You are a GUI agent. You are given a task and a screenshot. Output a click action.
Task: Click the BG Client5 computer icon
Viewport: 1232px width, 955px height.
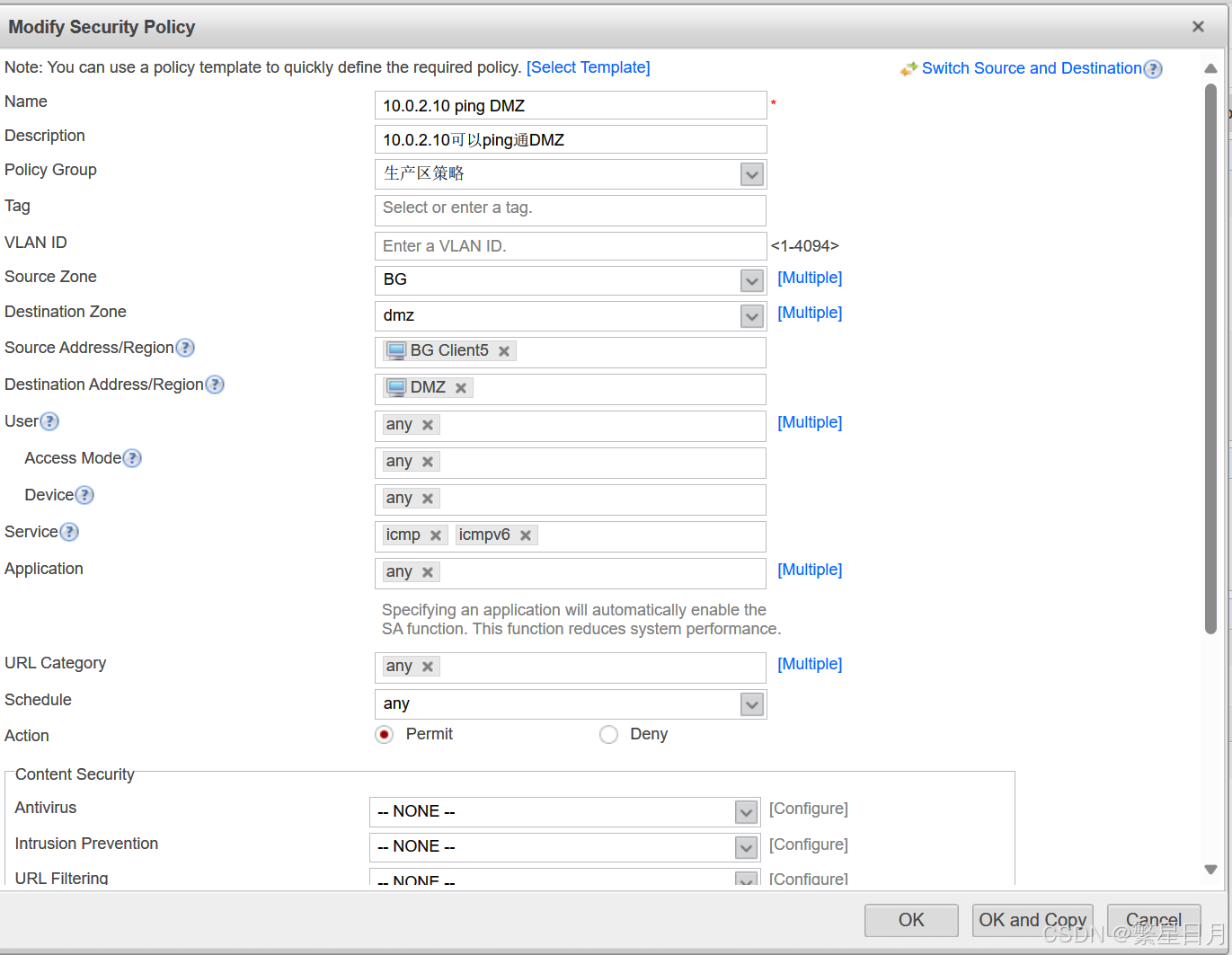point(396,350)
